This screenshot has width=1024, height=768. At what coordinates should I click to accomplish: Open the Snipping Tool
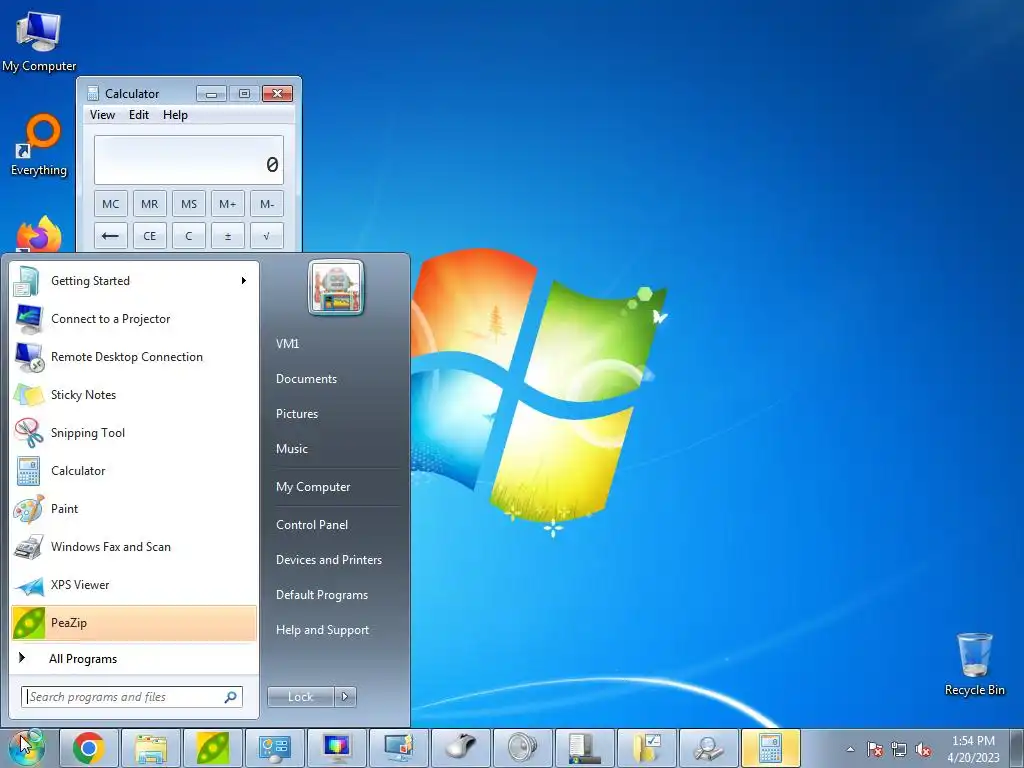[x=134, y=433]
